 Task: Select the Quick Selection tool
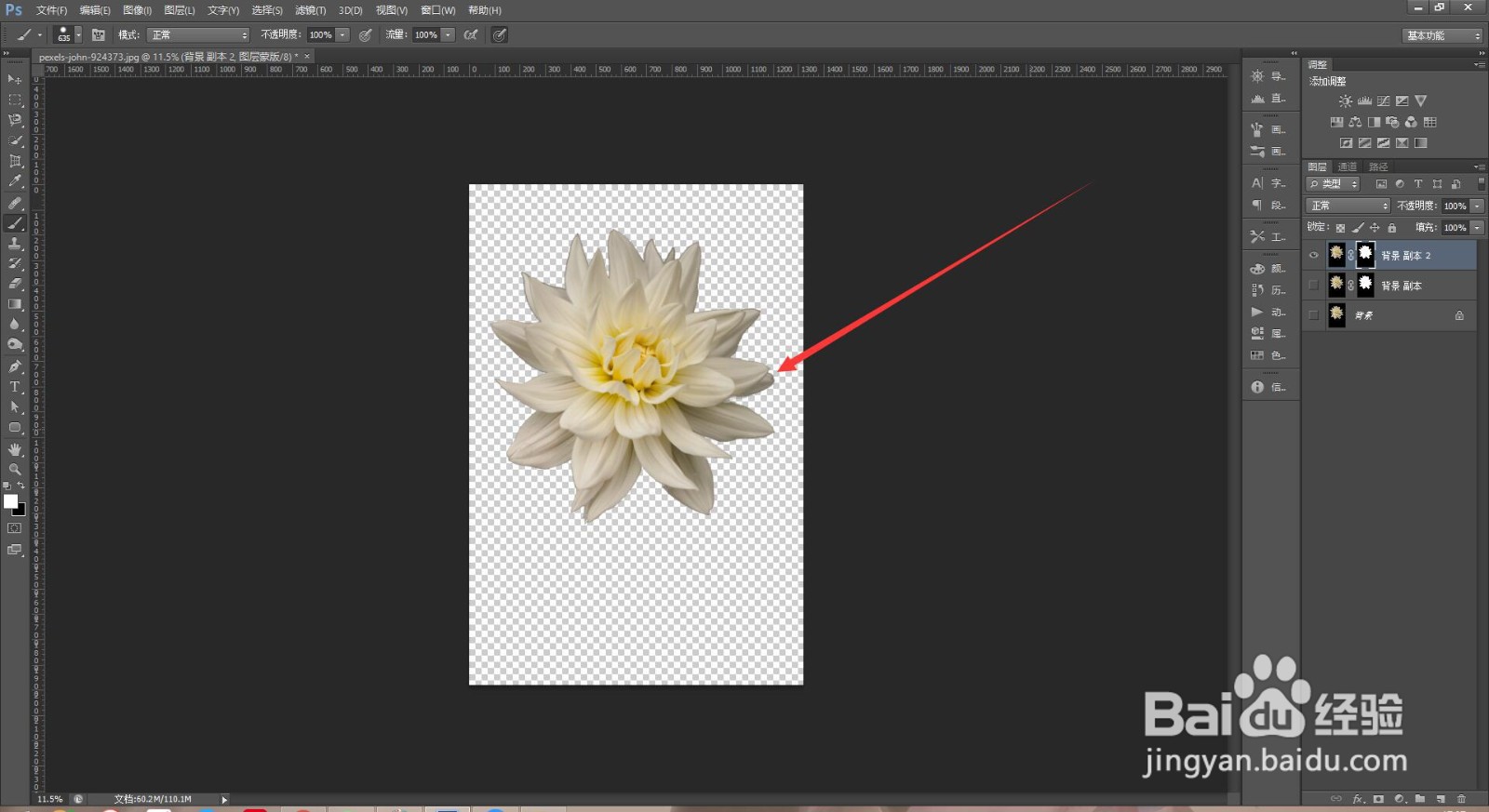click(x=15, y=140)
